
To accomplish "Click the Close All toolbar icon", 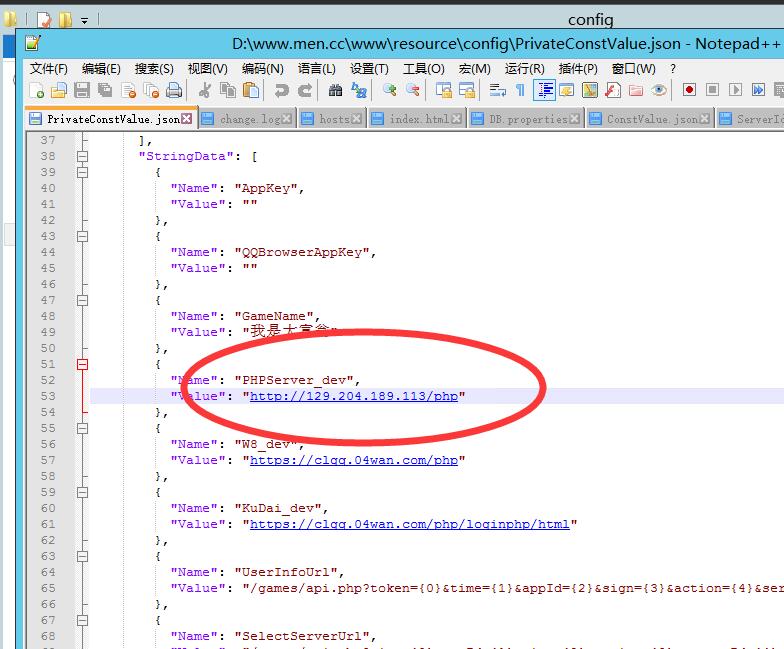I will point(151,90).
